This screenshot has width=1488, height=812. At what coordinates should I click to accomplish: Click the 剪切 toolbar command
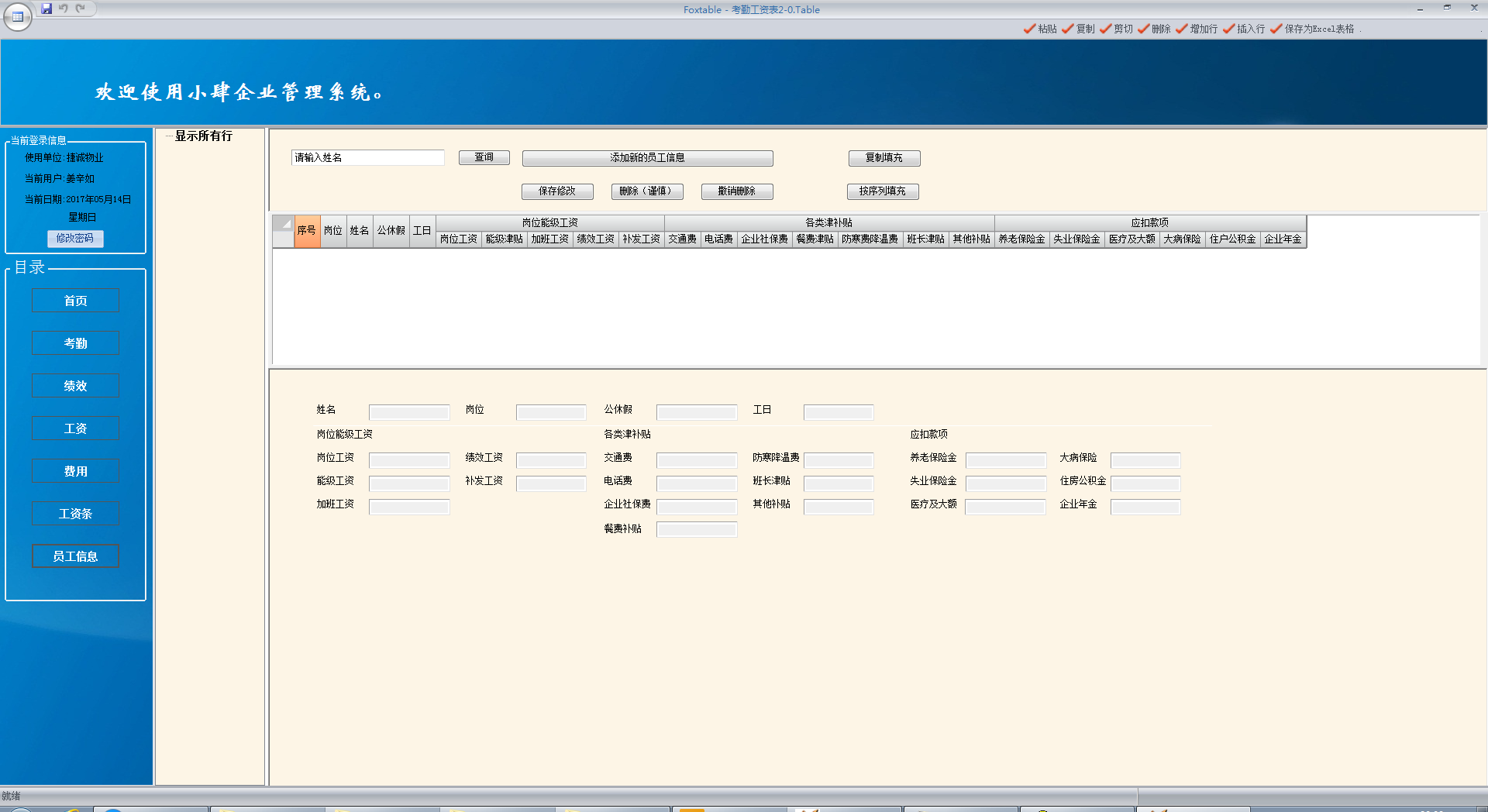coord(1116,29)
